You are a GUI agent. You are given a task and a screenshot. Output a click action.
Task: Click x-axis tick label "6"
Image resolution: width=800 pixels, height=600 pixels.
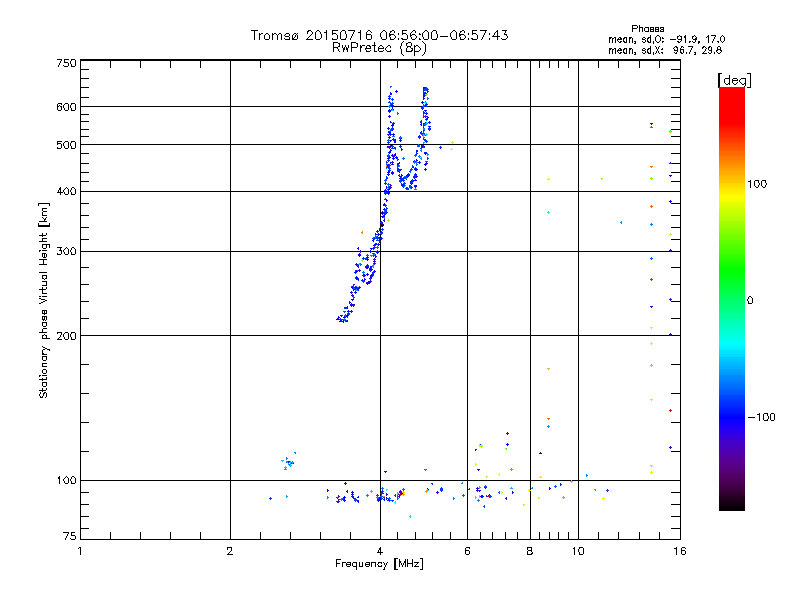pyautogui.click(x=467, y=551)
